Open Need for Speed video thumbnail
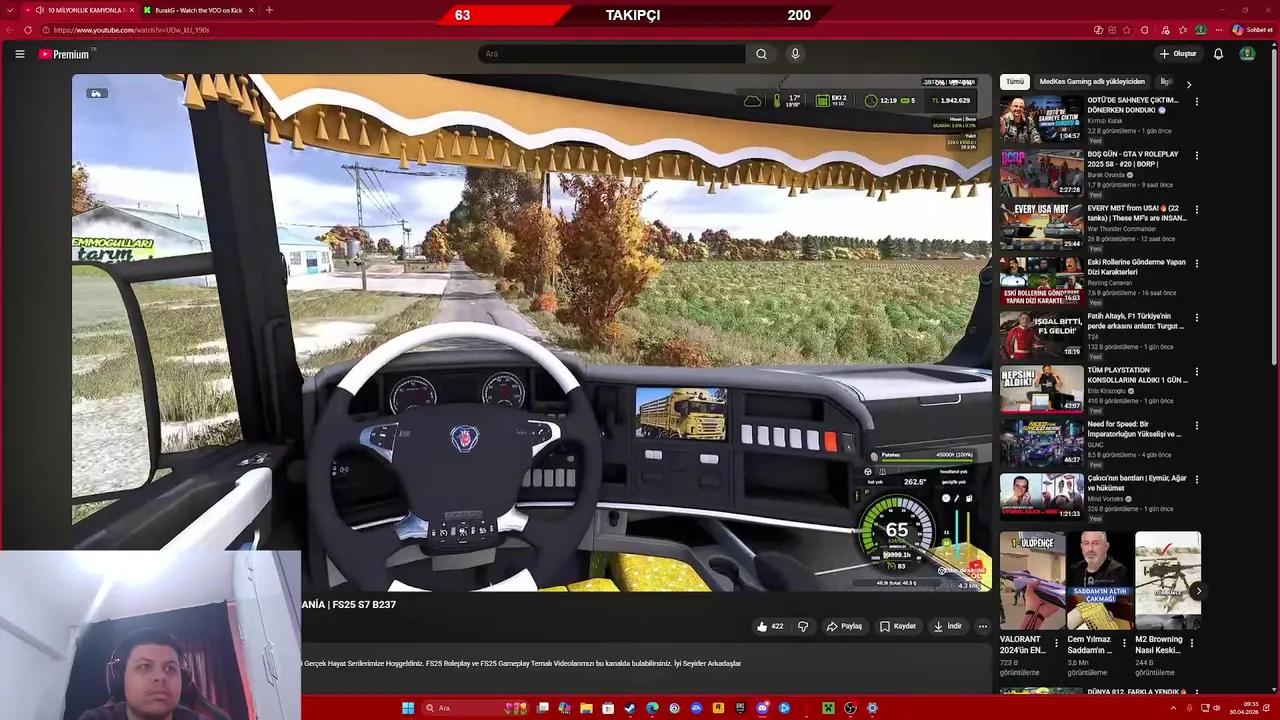The width and height of the screenshot is (1280, 720). [x=1041, y=443]
